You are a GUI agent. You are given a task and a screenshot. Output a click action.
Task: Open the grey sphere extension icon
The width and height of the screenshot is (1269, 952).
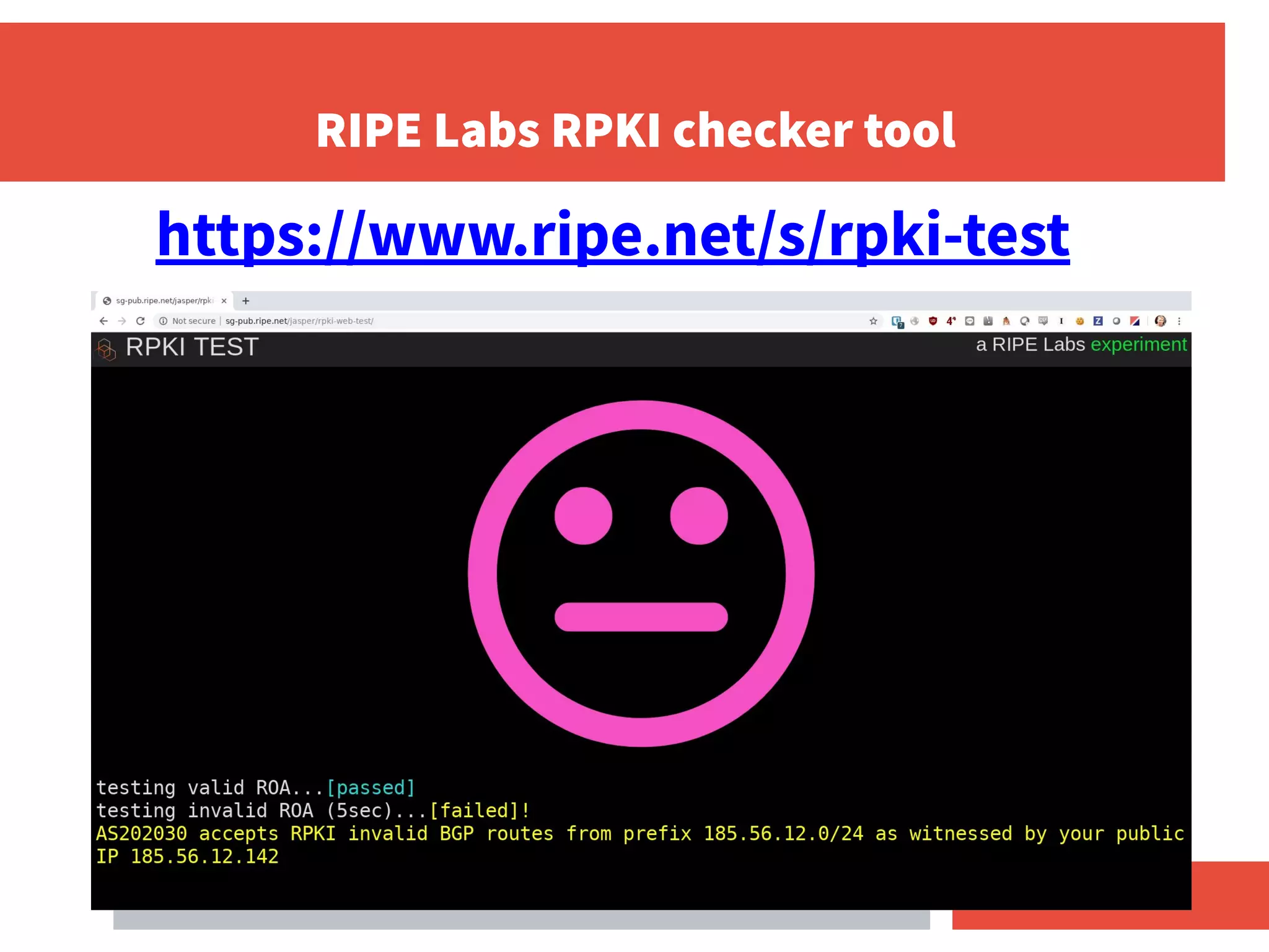(x=1117, y=321)
